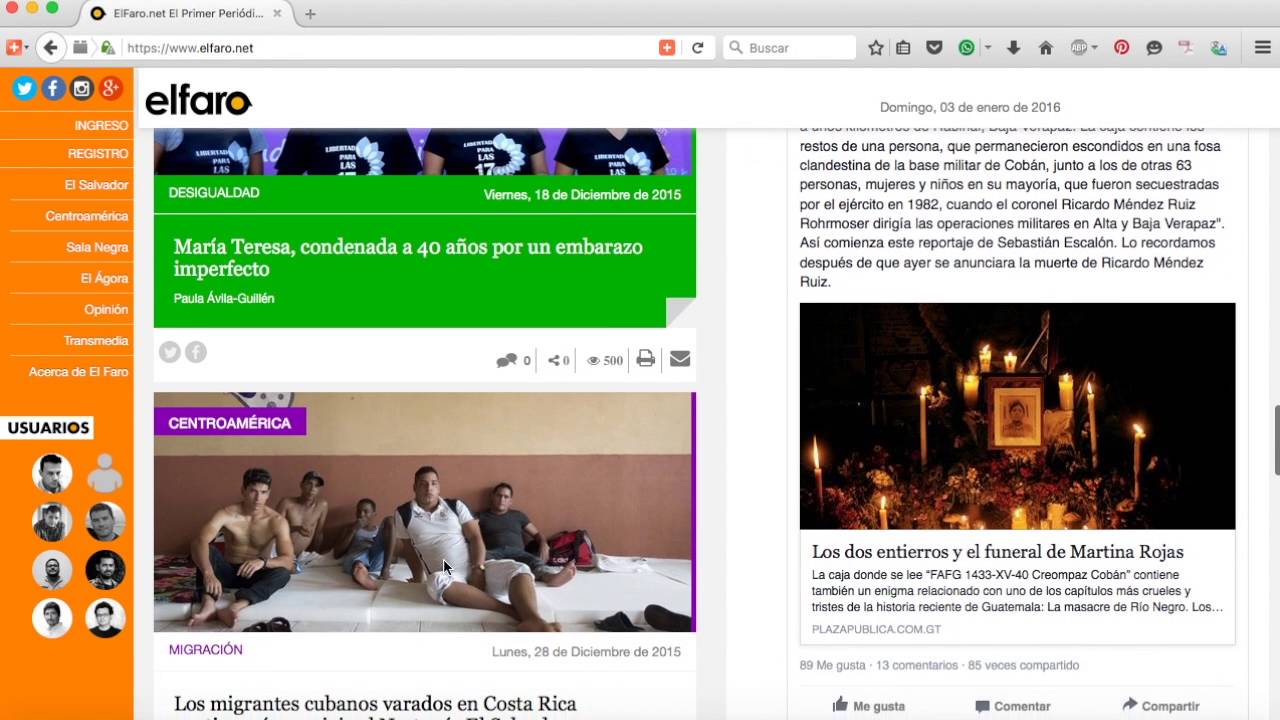1280x720 pixels.
Task: Open El Faro's Twitter page in sidebar
Action: click(x=24, y=88)
